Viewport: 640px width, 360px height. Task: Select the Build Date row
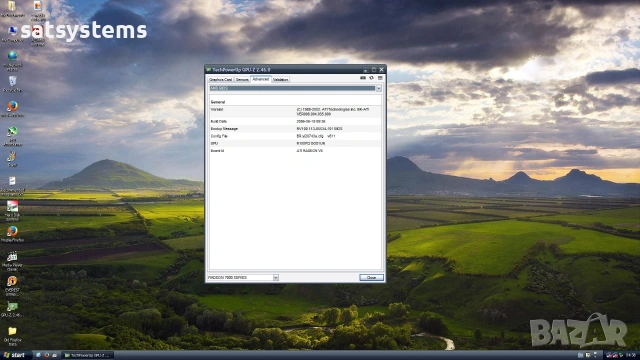pos(296,122)
